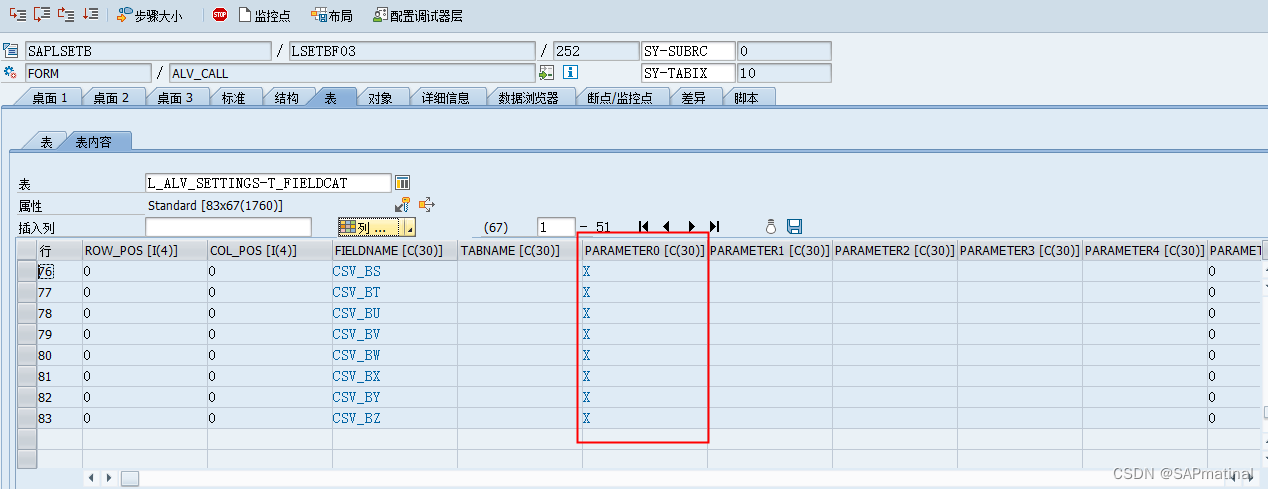Viewport: 1268px width, 489px height.
Task: Click the LSETBF03 include field
Action: coord(411,51)
